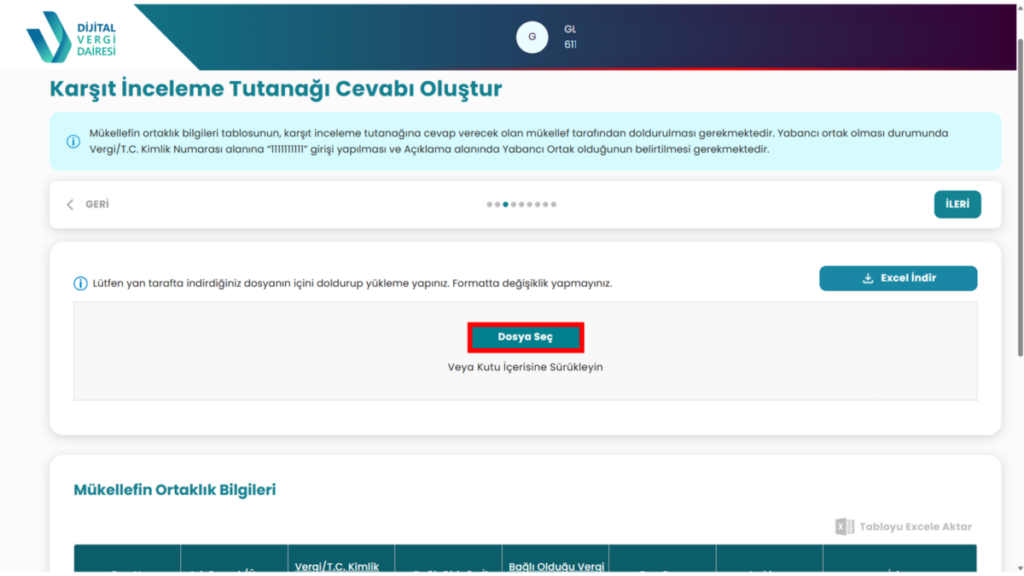Click the active third step dot
1024x576 pixels.
(x=505, y=204)
